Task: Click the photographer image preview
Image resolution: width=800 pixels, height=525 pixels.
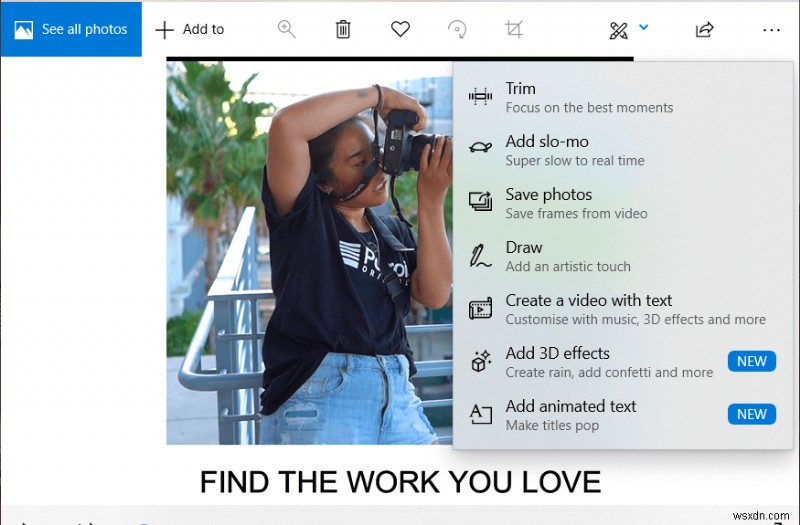Action: (309, 253)
